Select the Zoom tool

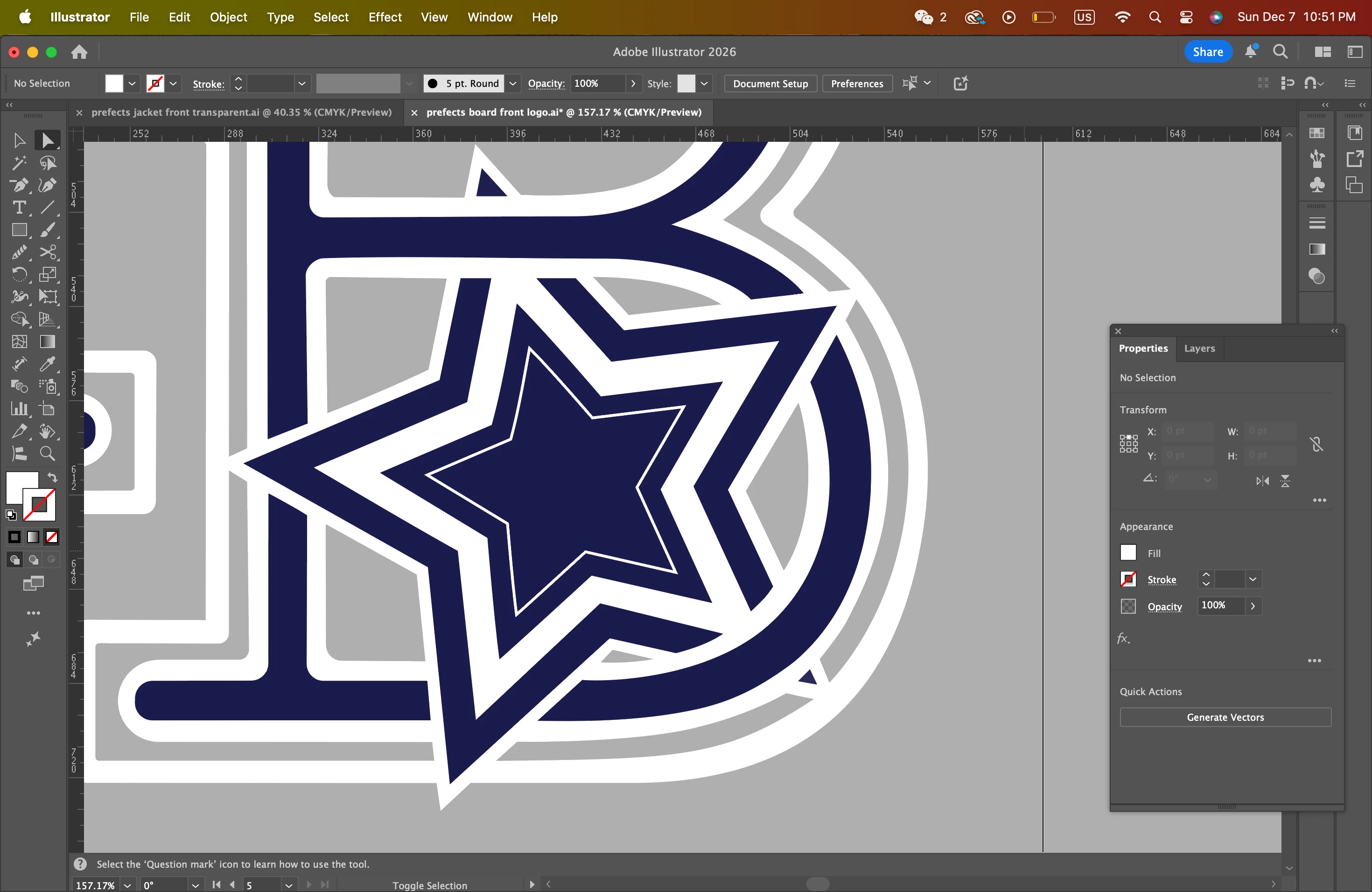[48, 454]
